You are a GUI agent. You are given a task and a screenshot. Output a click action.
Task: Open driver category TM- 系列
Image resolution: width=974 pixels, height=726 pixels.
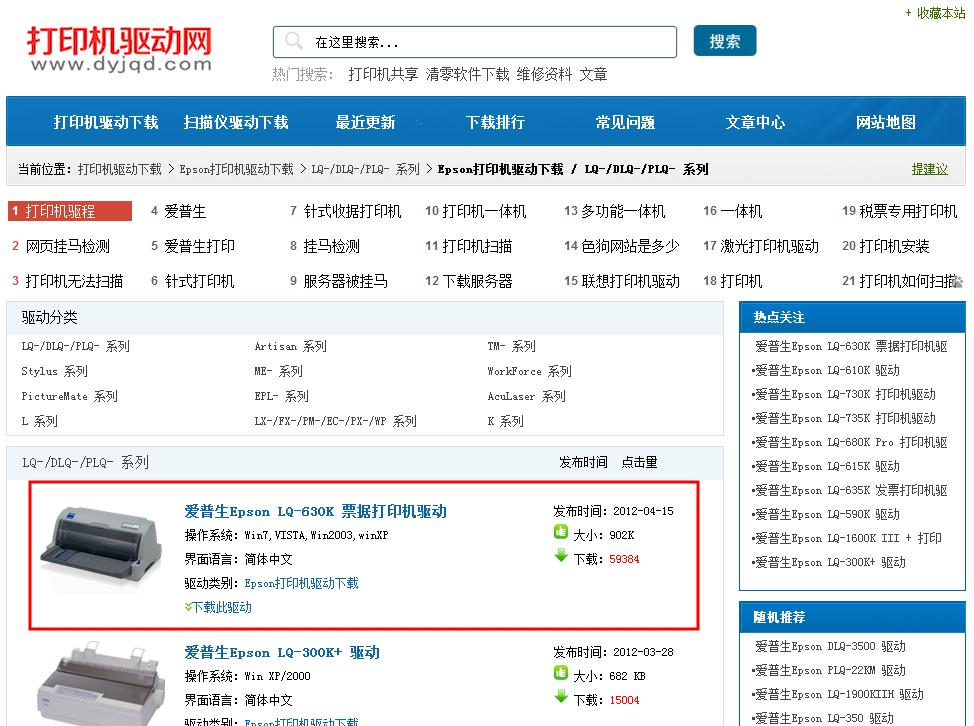click(x=511, y=346)
